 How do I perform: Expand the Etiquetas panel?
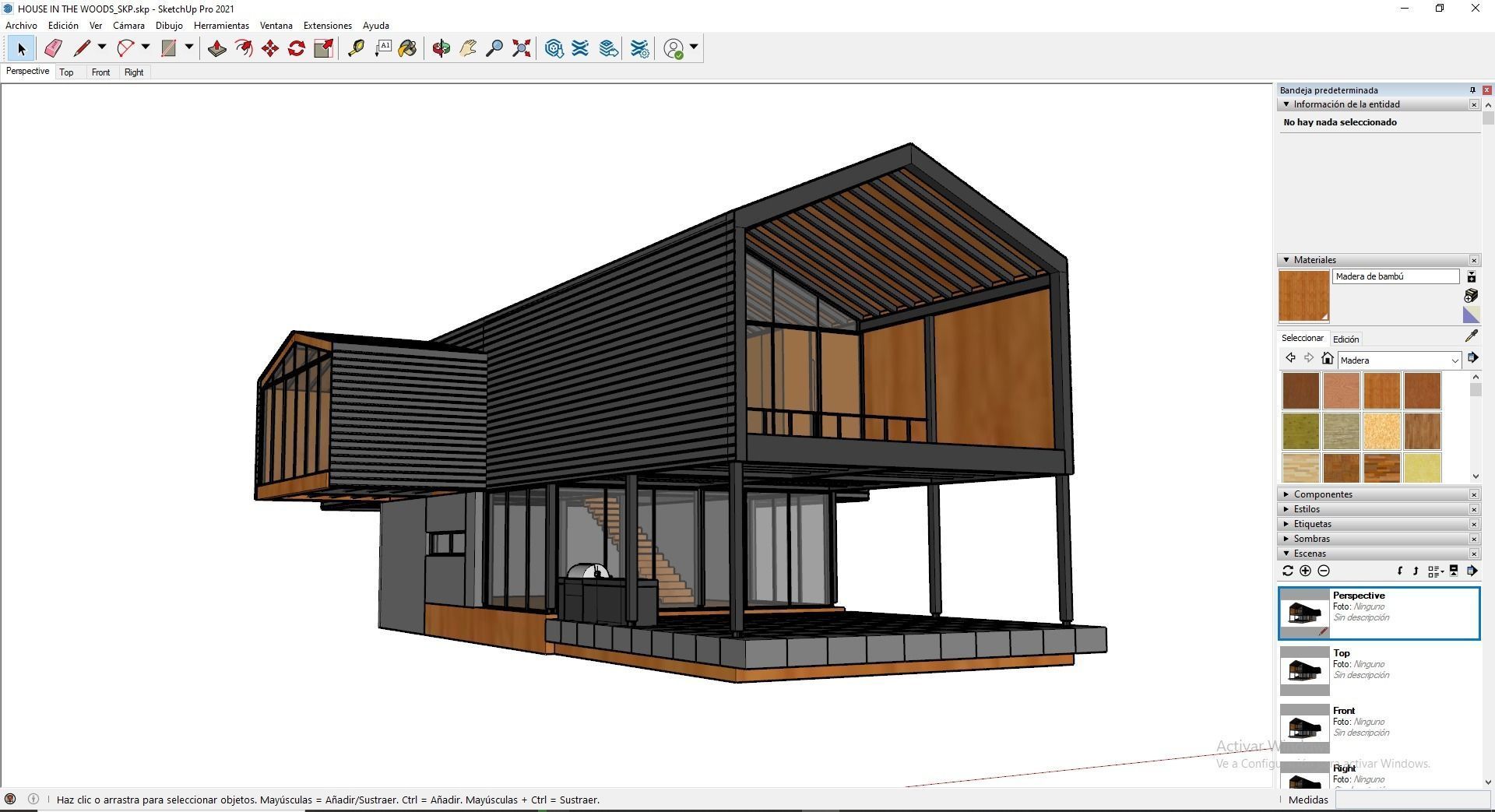(x=1380, y=524)
